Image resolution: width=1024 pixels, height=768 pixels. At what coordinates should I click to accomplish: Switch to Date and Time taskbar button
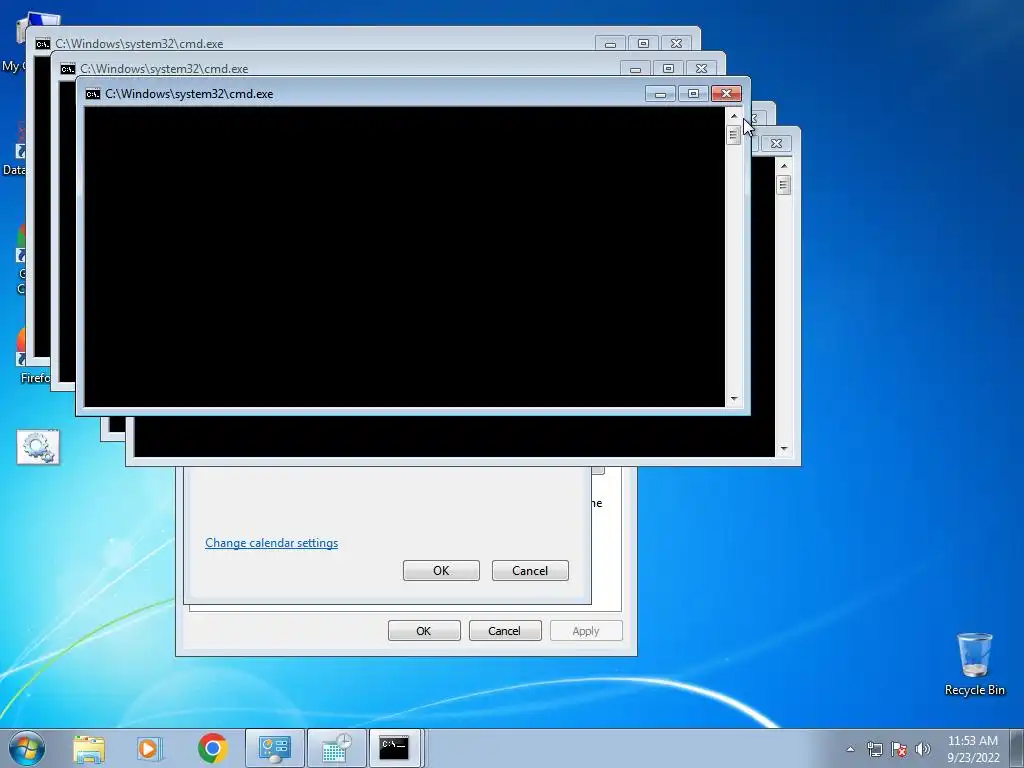(x=336, y=748)
